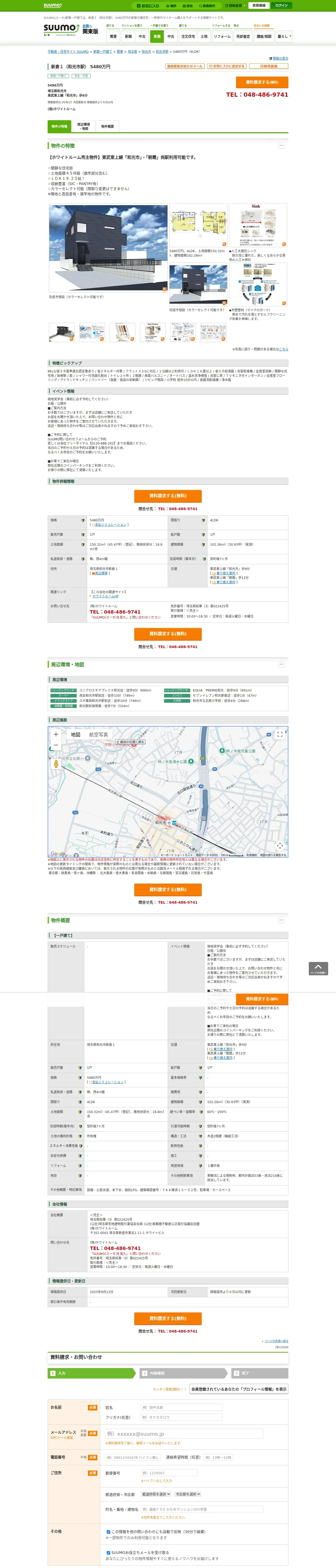The image size is (336, 1568).
Task: Click the 郵便番号 input field
Action: 170,1473
